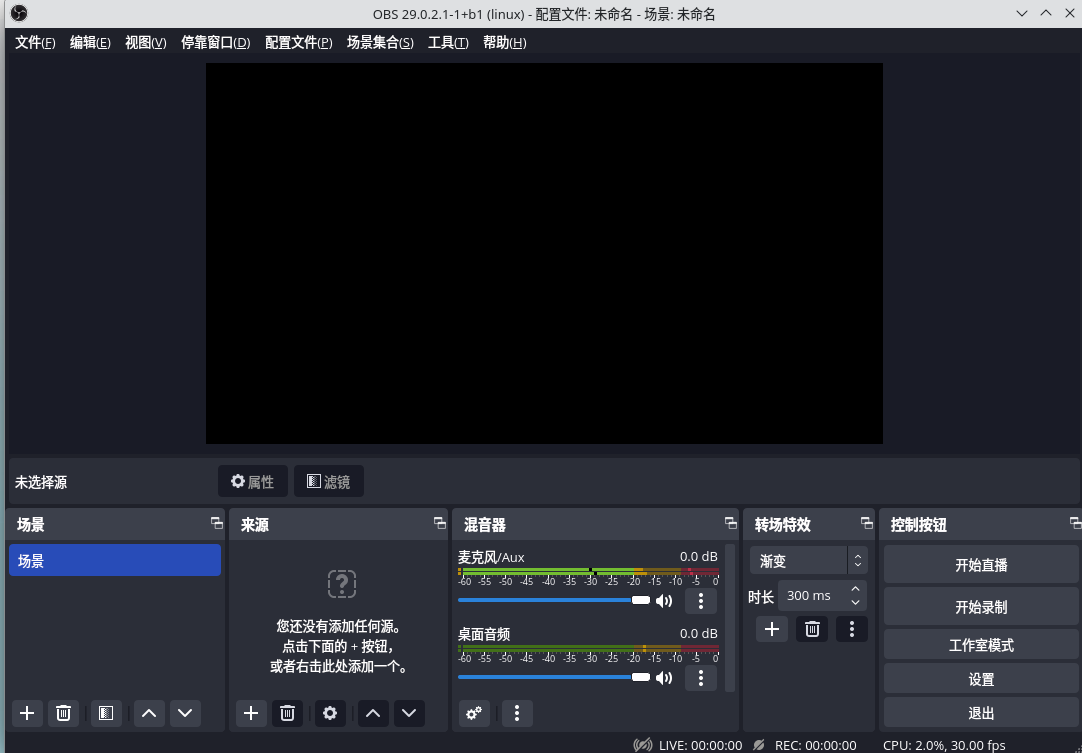Image resolution: width=1082 pixels, height=753 pixels.
Task: Undock the 转场特效 panel
Action: (x=867, y=523)
